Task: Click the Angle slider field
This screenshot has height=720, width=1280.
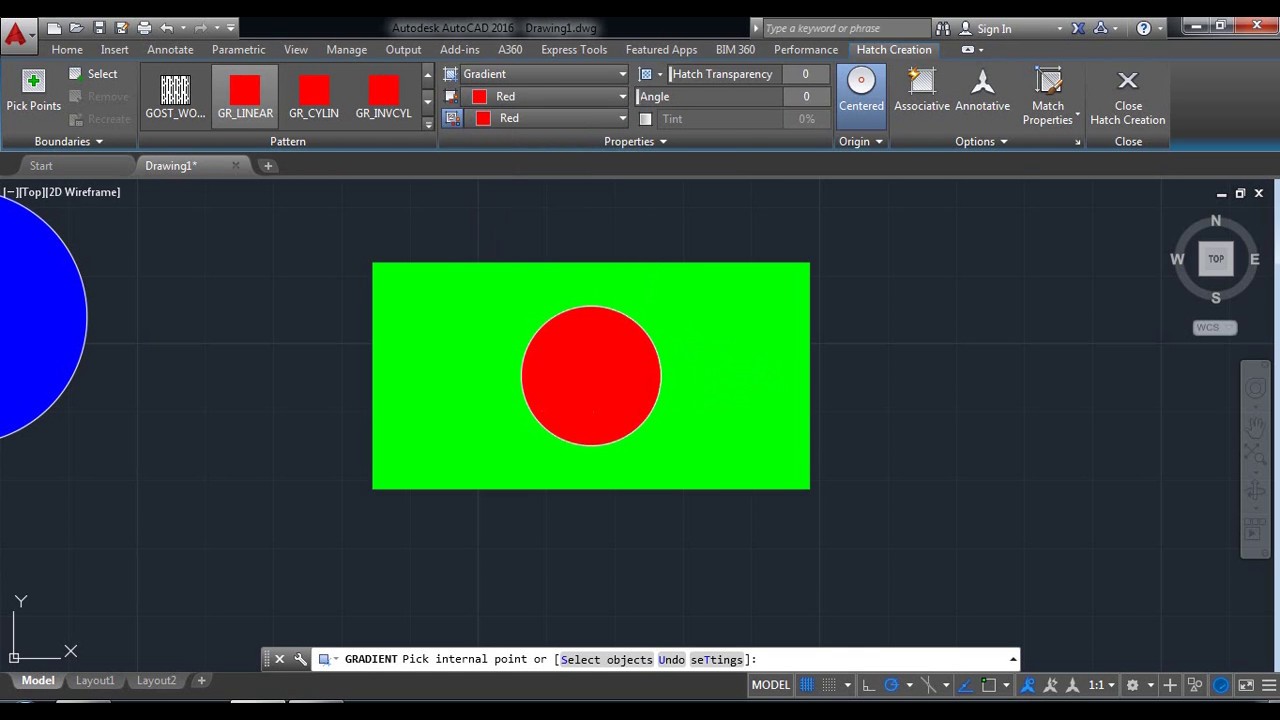Action: [710, 97]
